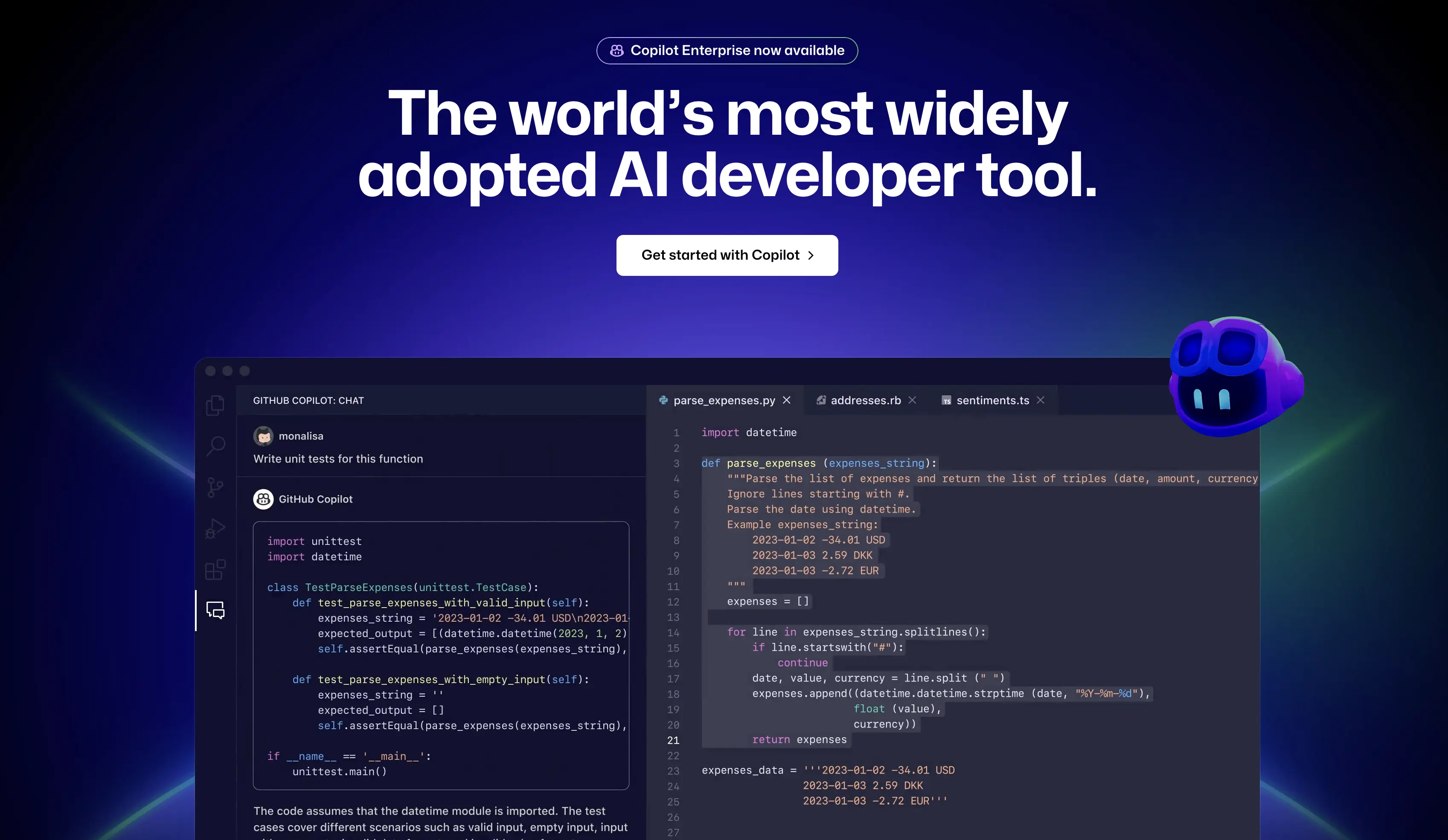Select the Search icon in sidebar

215,444
